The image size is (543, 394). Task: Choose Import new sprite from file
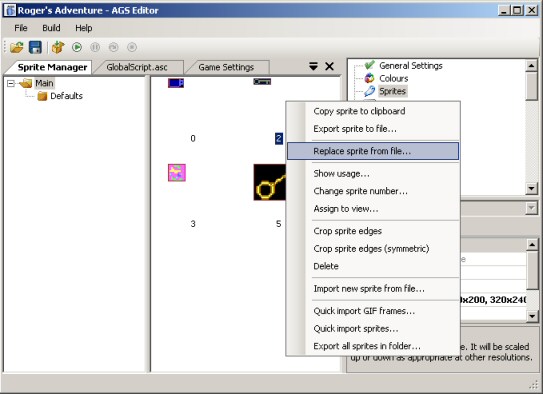373,289
